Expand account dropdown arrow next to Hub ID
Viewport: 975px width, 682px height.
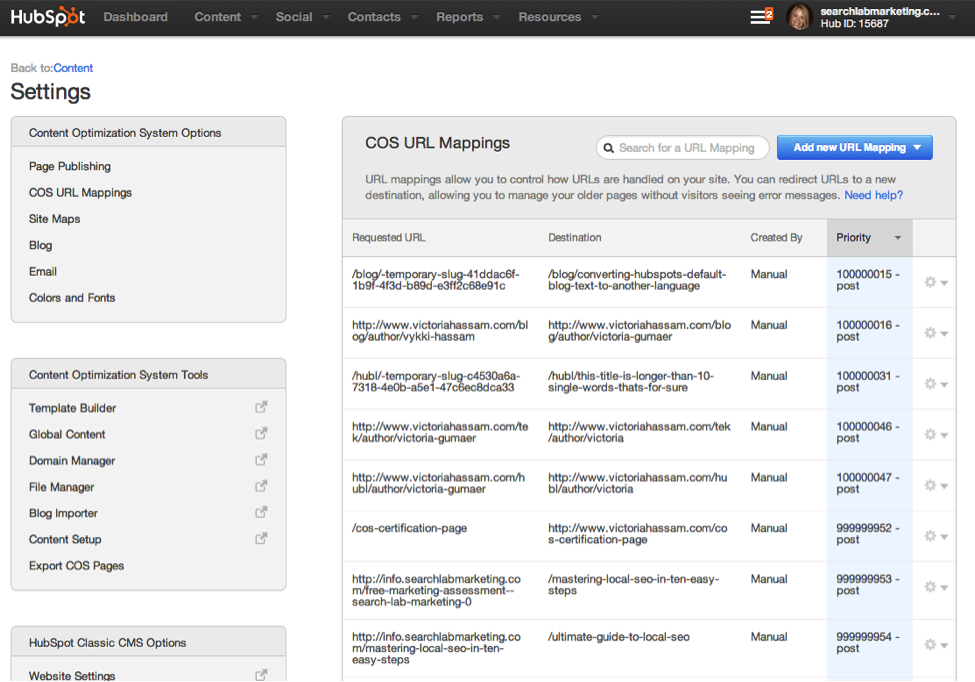(952, 17)
